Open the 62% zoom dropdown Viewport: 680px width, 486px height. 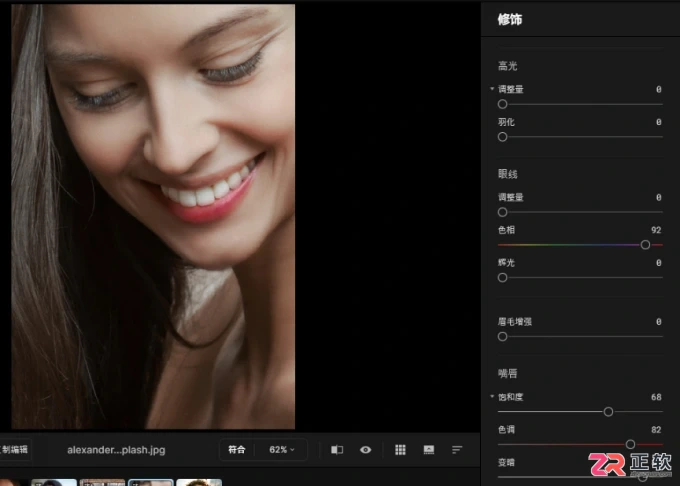[x=281, y=450]
